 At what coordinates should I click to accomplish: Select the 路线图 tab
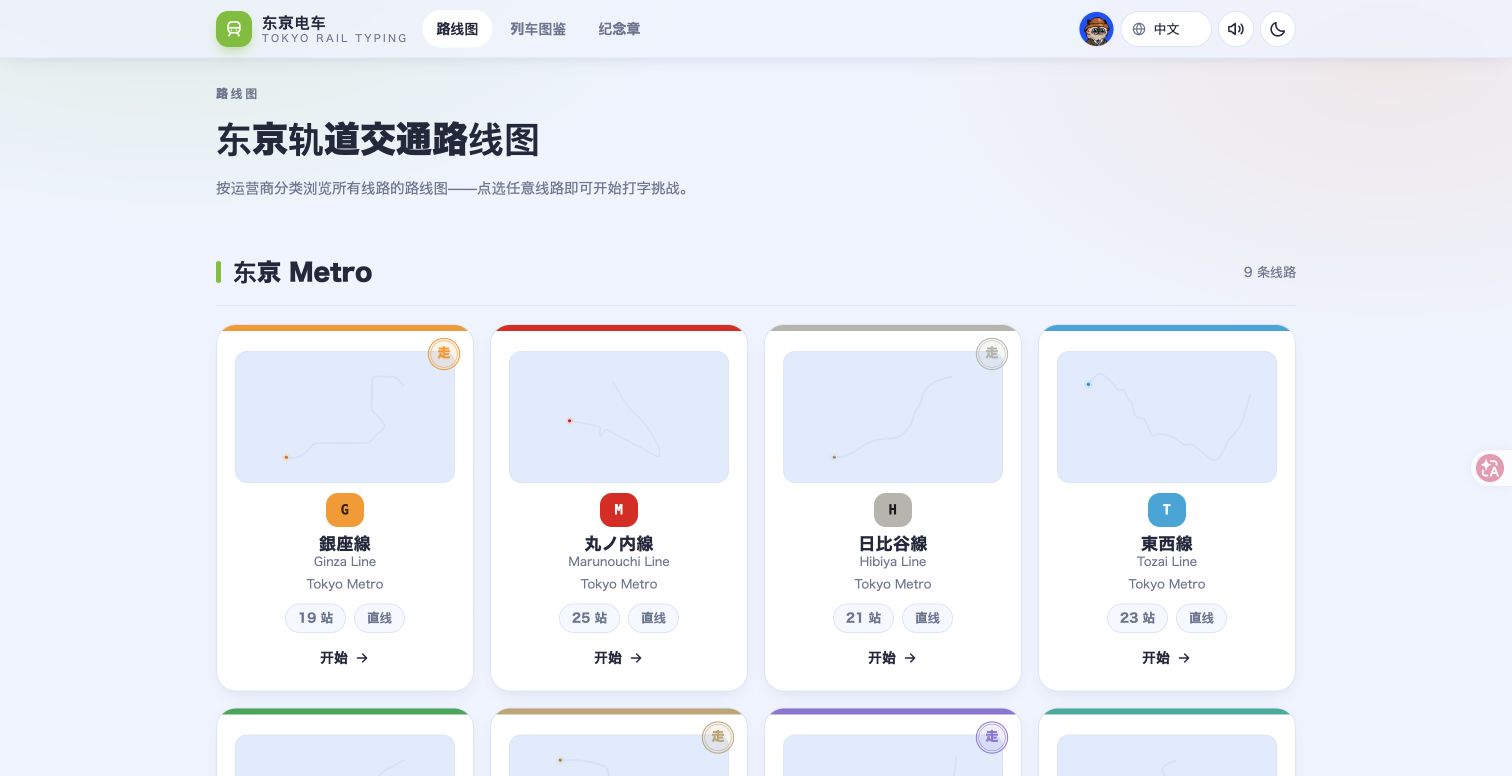pyautogui.click(x=457, y=29)
